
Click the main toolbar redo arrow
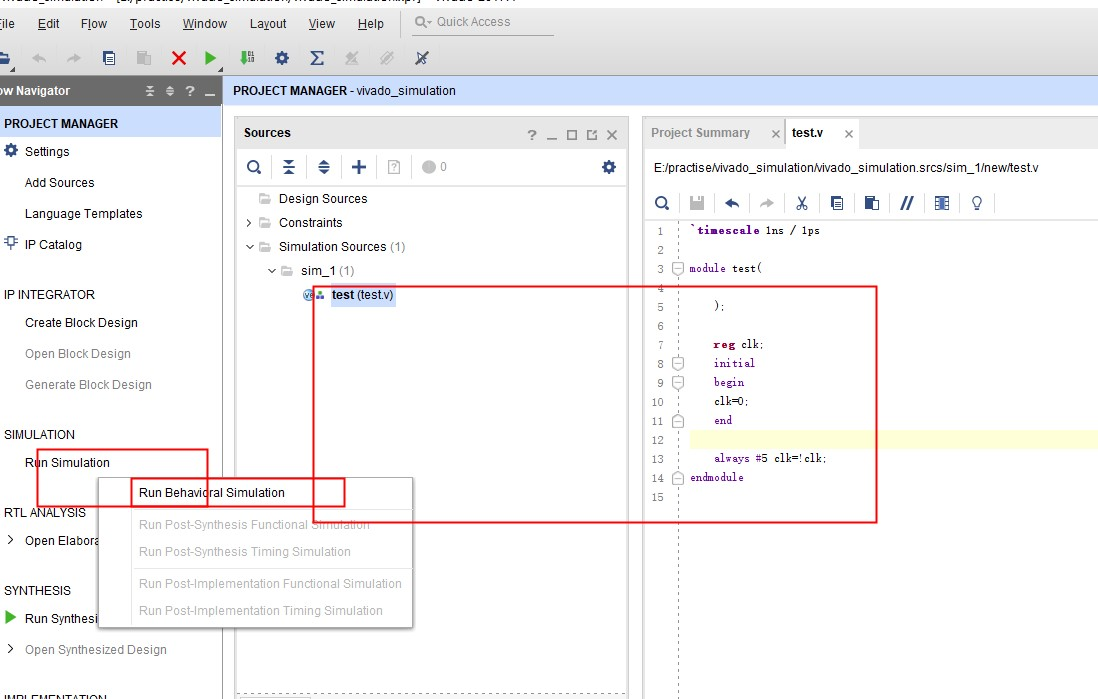74,58
